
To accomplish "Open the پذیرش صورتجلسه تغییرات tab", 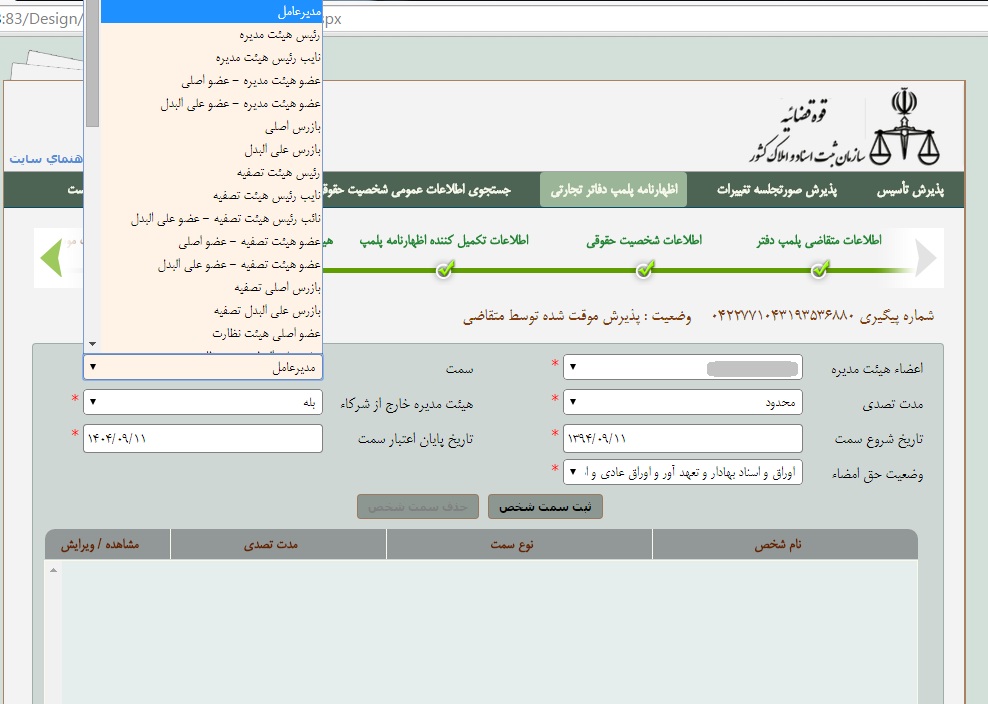I will click(777, 190).
